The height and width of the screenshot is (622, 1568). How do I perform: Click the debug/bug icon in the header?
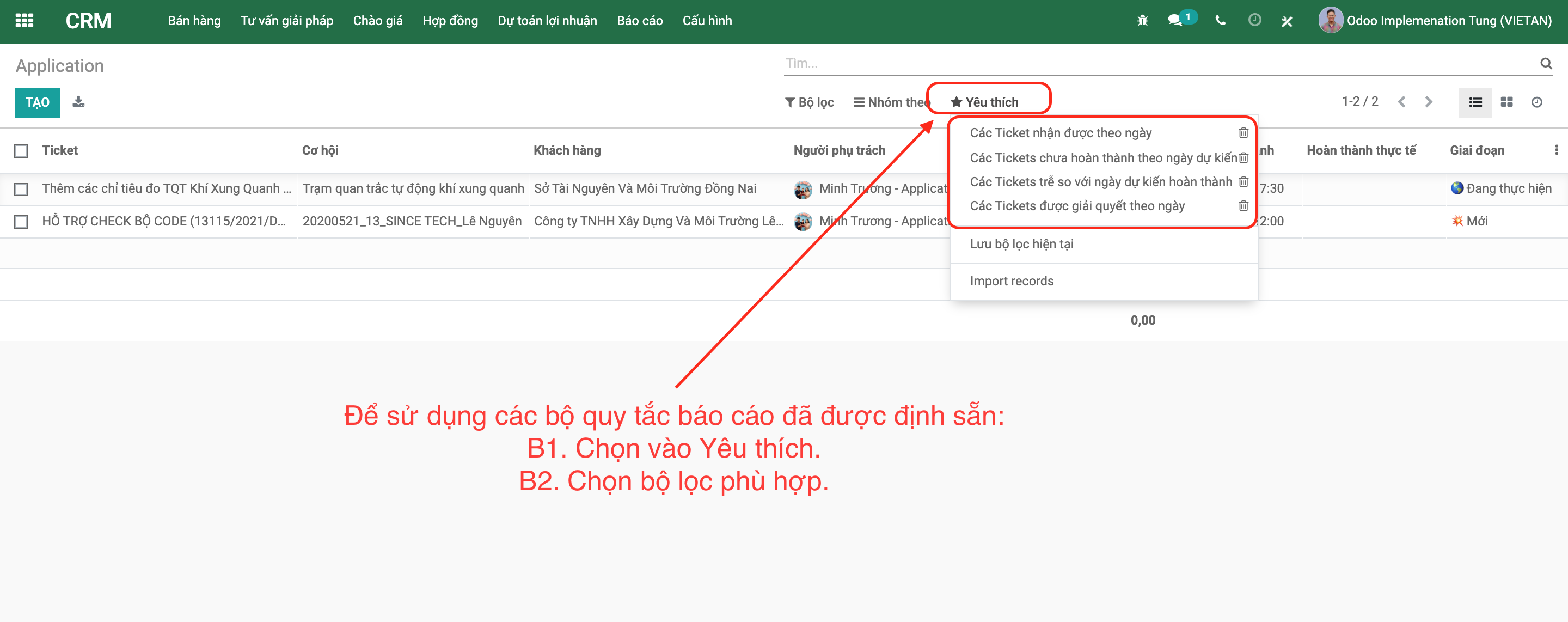(x=1143, y=20)
